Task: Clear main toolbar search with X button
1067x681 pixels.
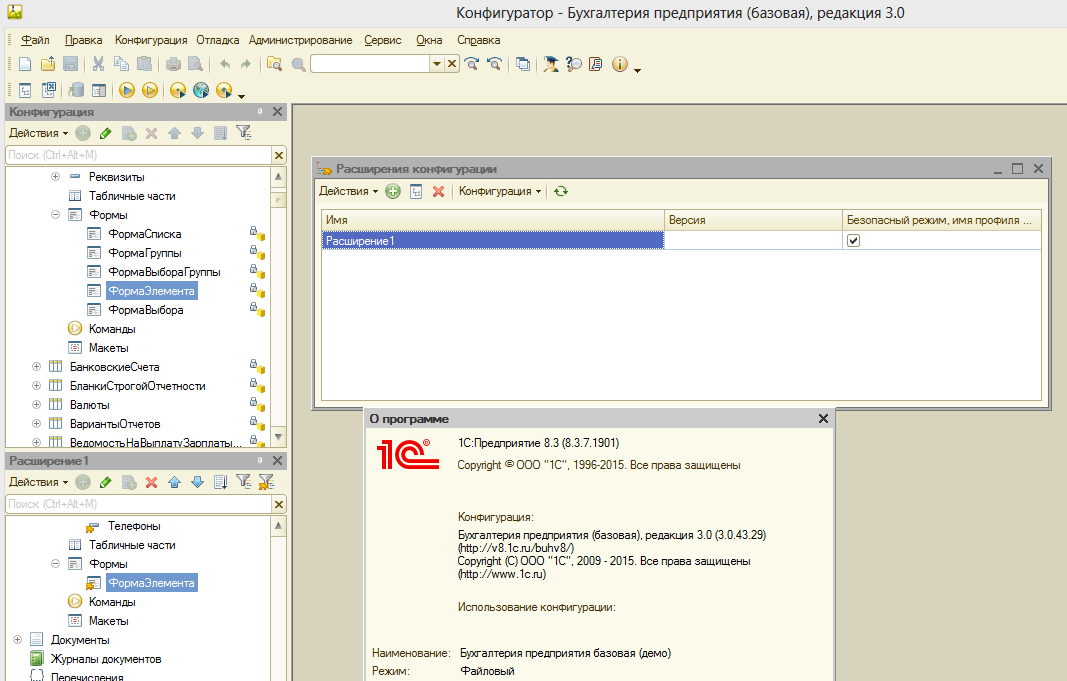Action: (452, 64)
